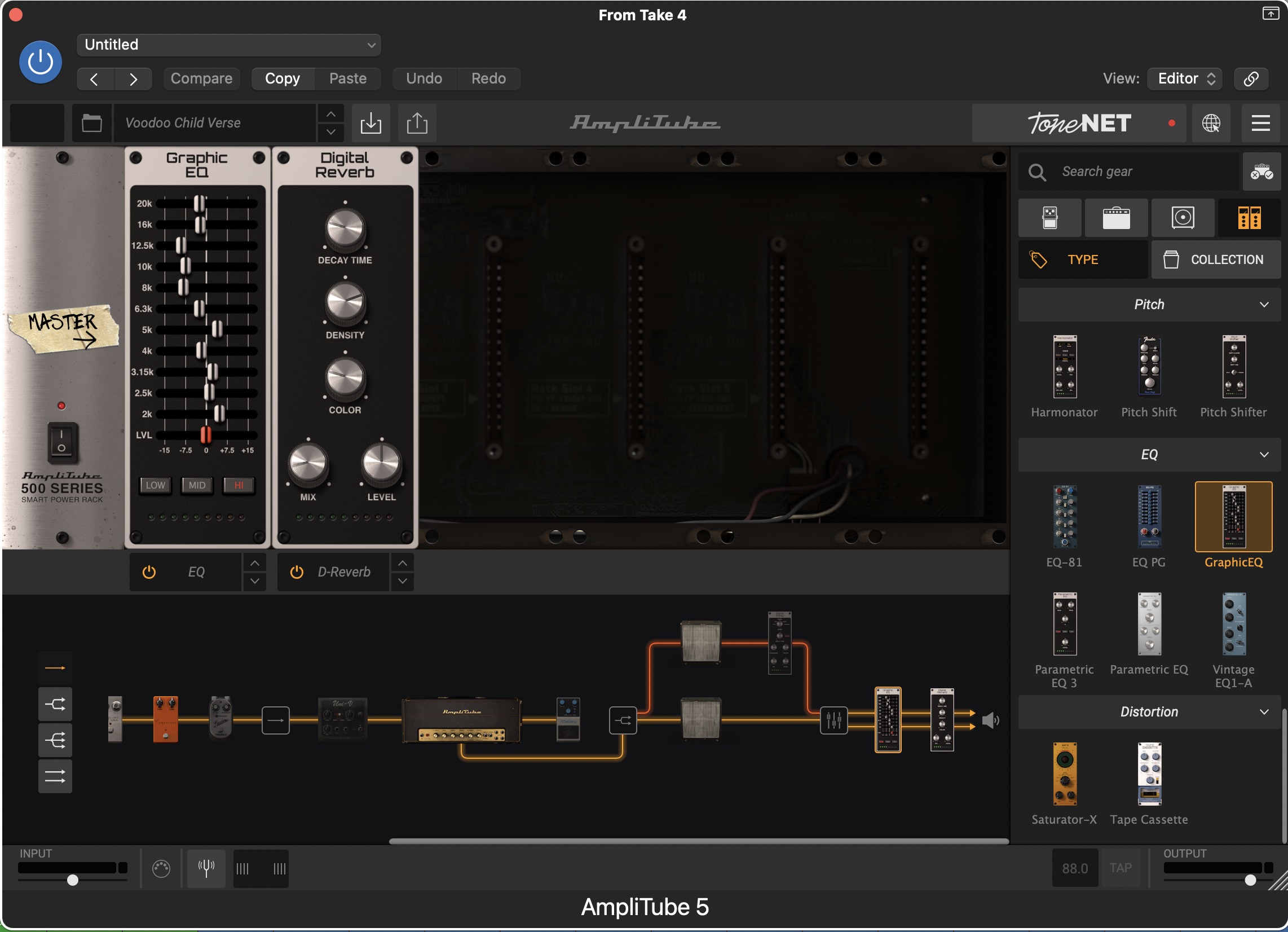1288x932 pixels.
Task: Toggle the D-Reverb slot power button
Action: [297, 571]
